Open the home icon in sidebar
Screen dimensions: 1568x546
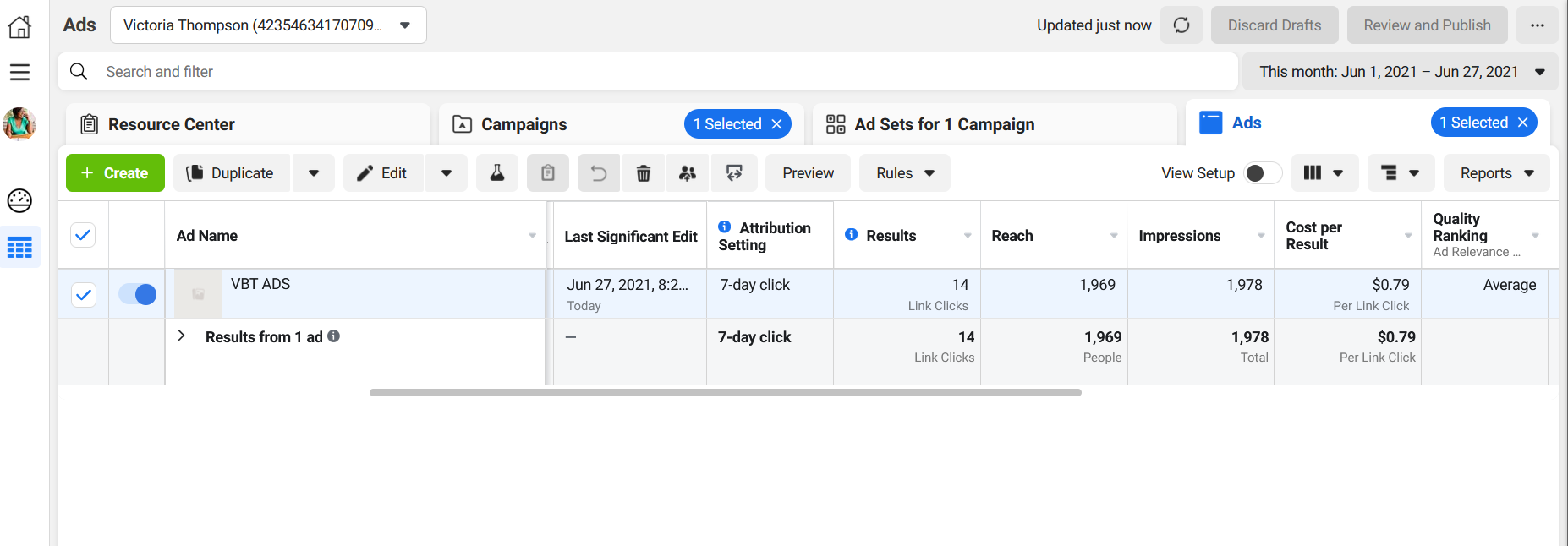coord(19,27)
